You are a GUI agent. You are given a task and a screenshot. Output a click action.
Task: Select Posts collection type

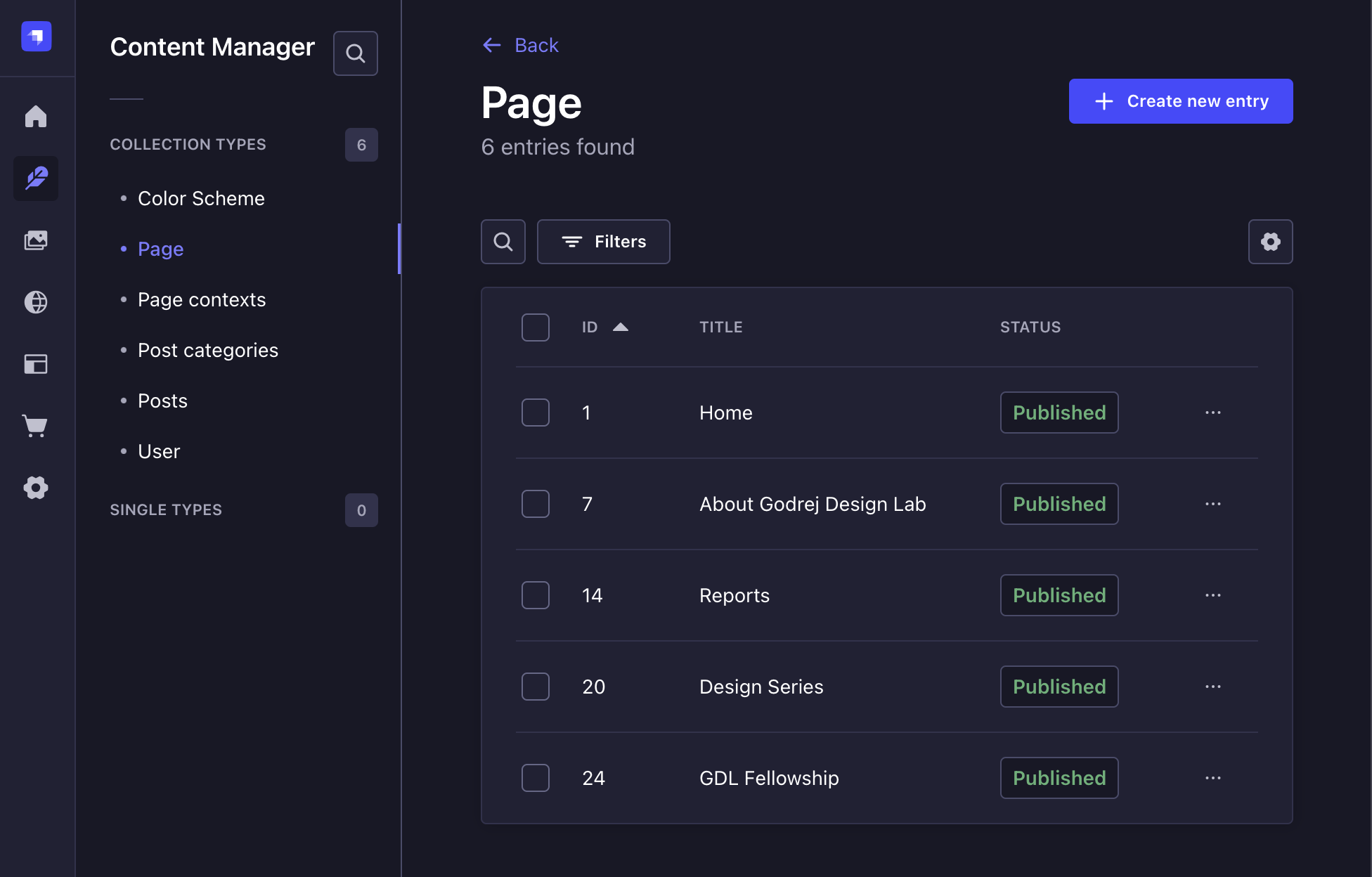(x=162, y=401)
